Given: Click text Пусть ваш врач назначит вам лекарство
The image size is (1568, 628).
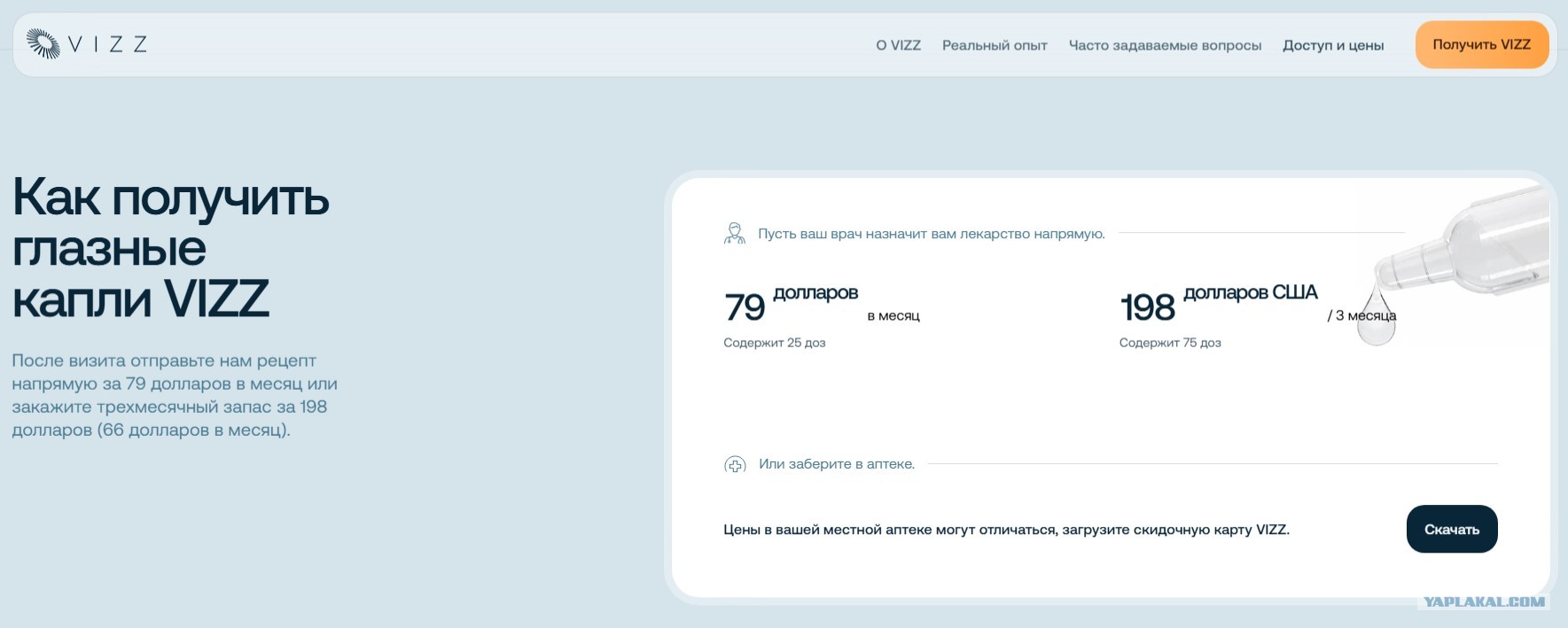Looking at the screenshot, I should click(932, 234).
